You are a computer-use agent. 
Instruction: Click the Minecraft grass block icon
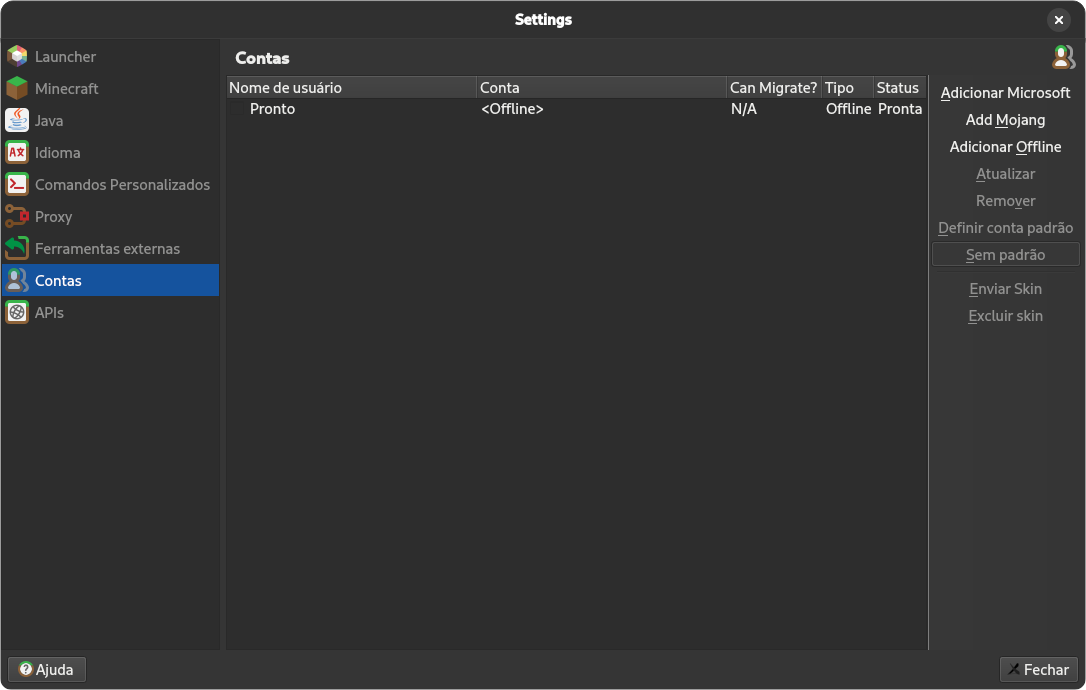[17, 88]
